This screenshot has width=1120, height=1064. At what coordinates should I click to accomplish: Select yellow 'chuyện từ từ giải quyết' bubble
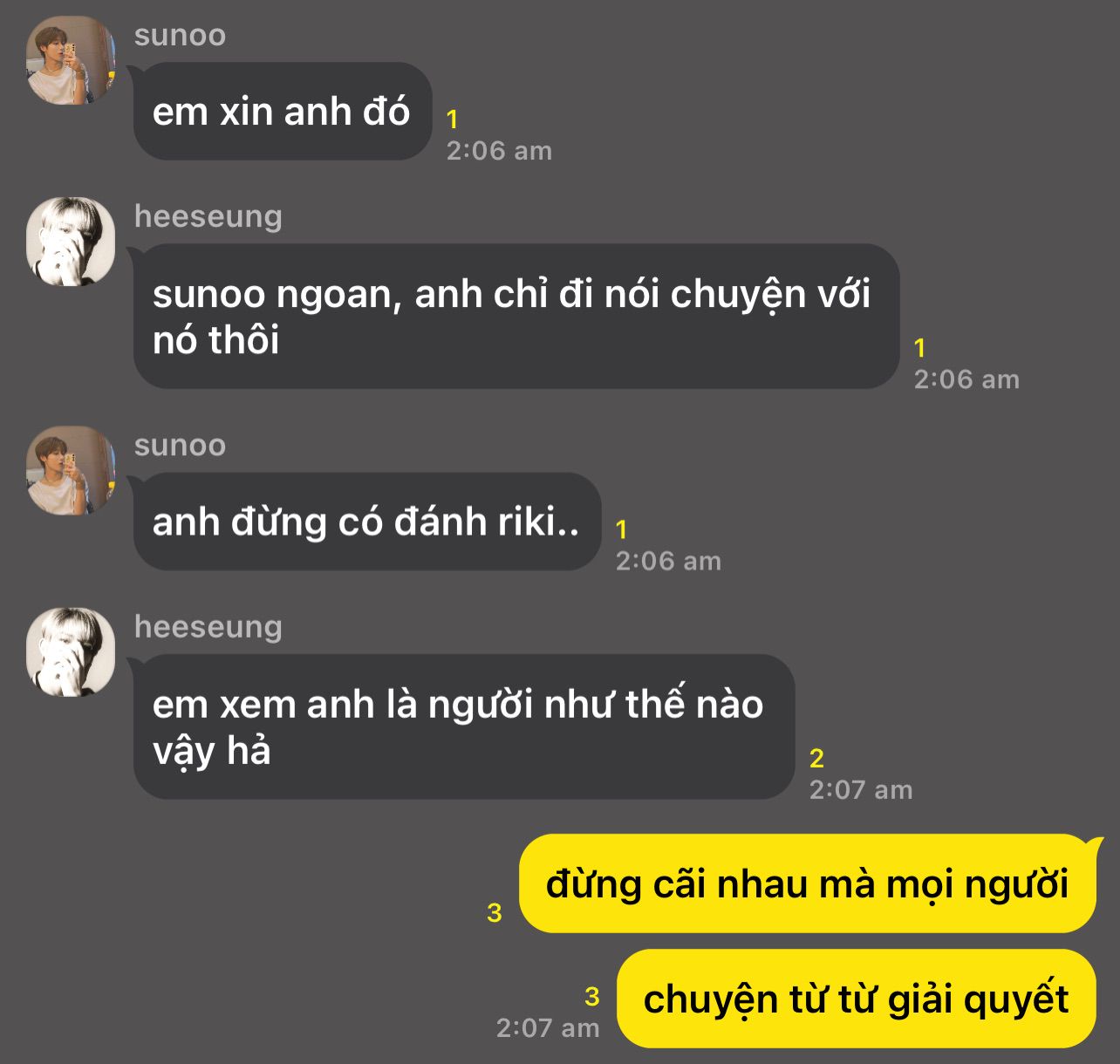coord(856,999)
